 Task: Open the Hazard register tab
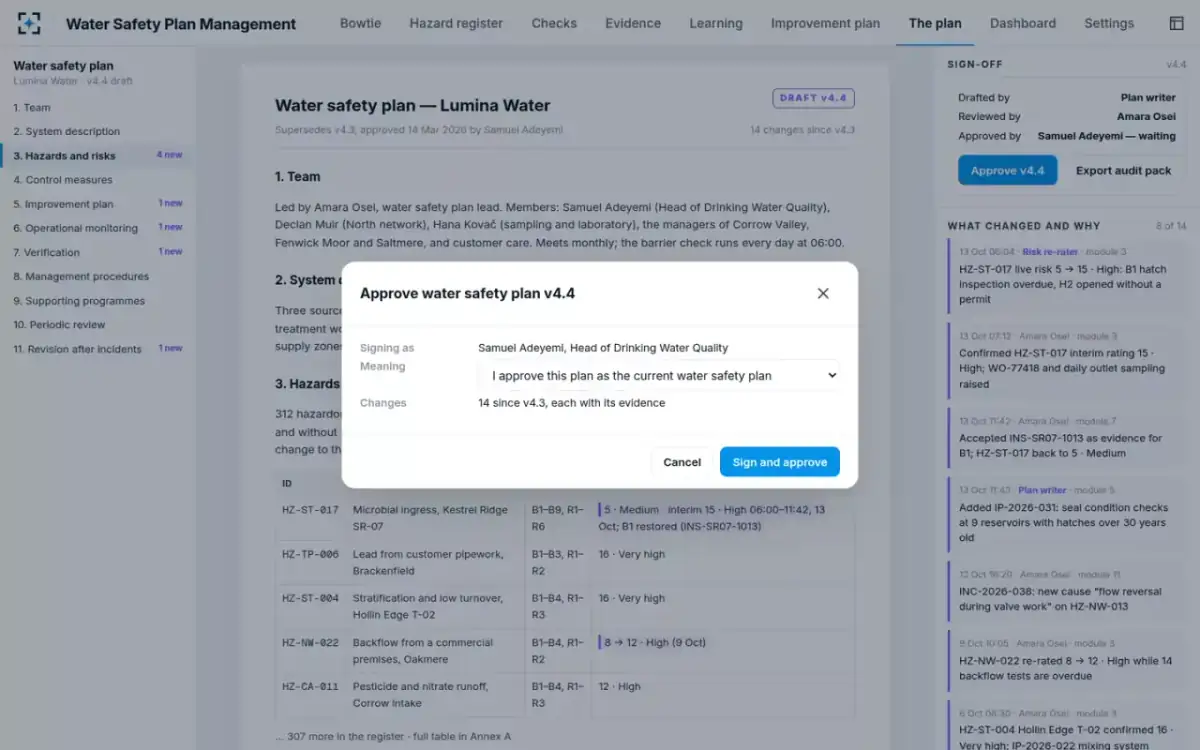click(456, 23)
